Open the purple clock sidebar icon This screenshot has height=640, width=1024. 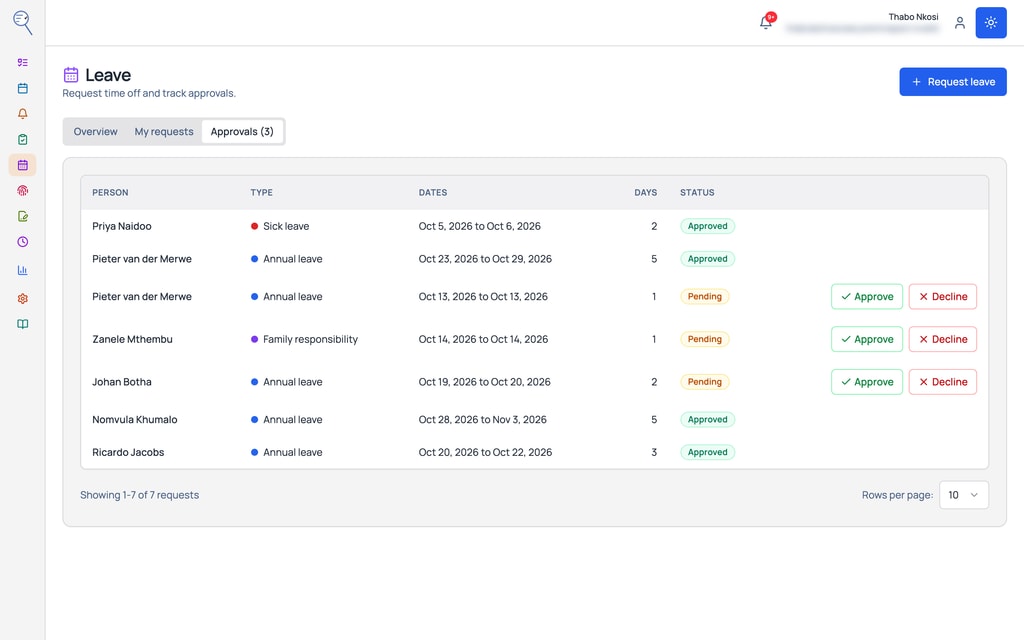click(x=22, y=242)
